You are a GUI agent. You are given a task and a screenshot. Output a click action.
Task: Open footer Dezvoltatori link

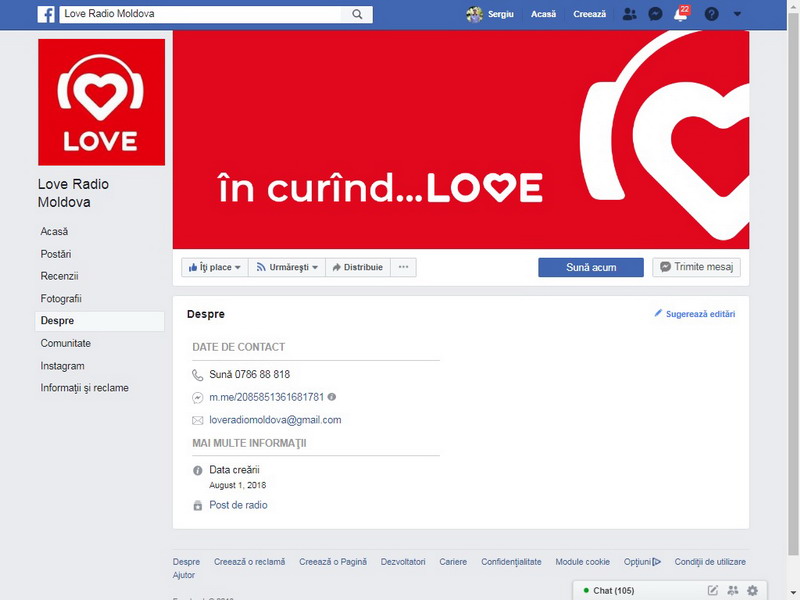403,562
